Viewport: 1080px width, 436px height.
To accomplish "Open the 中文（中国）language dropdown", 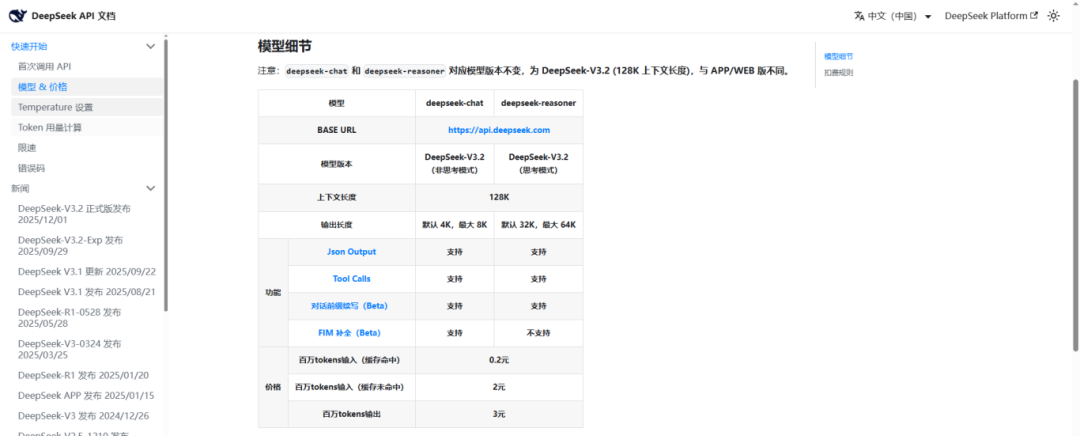I will tap(893, 16).
